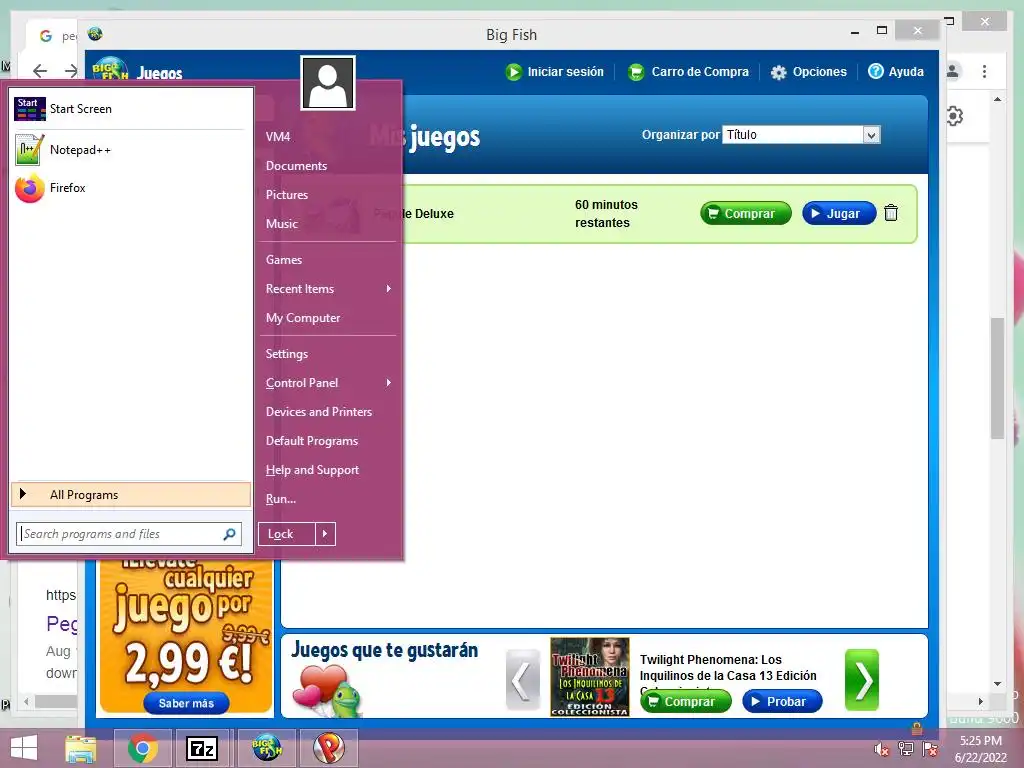Open Opciones in Big Fish
Viewport: 1024px width, 768px height.
[808, 72]
